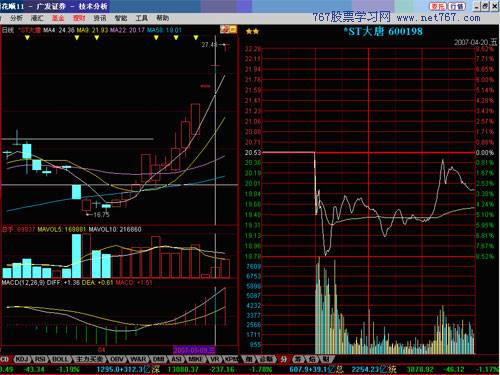Show the DMI indicator
Screen dimensions: 500x375
click(159, 359)
